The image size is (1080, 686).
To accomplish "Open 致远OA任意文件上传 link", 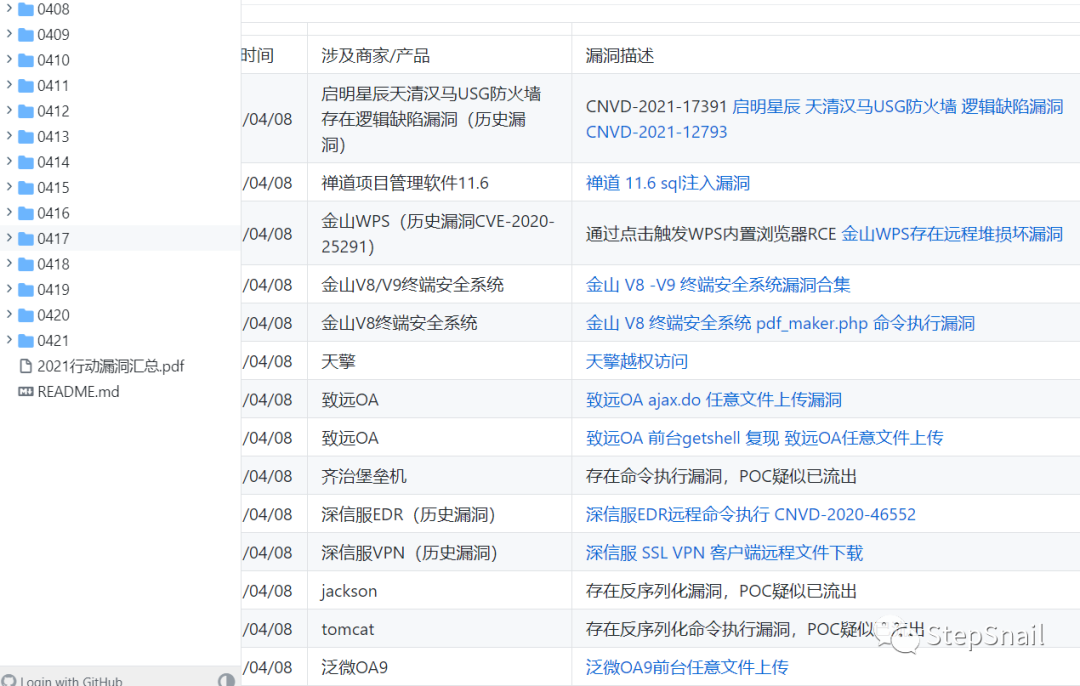I will [864, 437].
